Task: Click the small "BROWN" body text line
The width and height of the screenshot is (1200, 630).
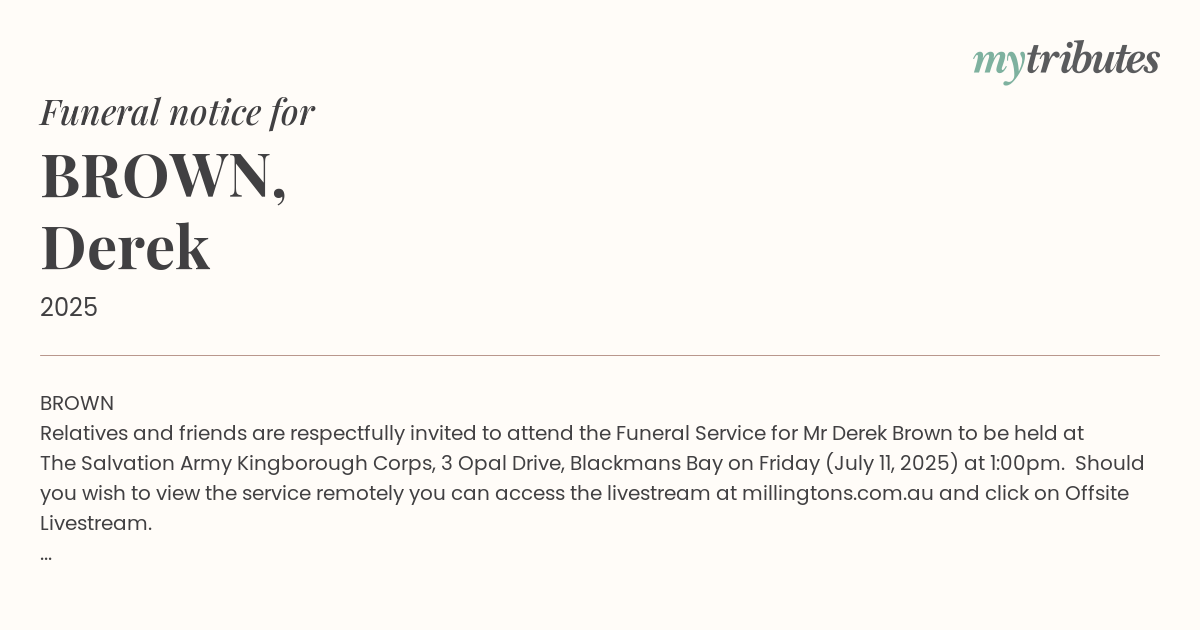Action: coord(77,403)
